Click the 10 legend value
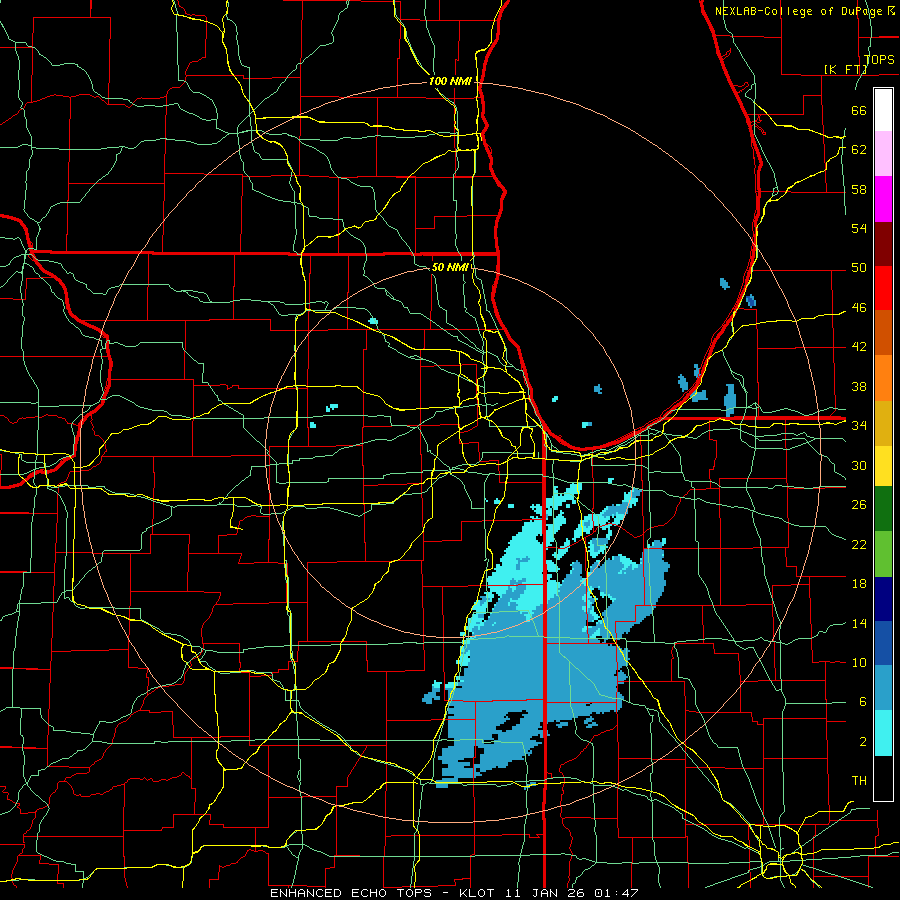900x900 pixels. tap(859, 662)
